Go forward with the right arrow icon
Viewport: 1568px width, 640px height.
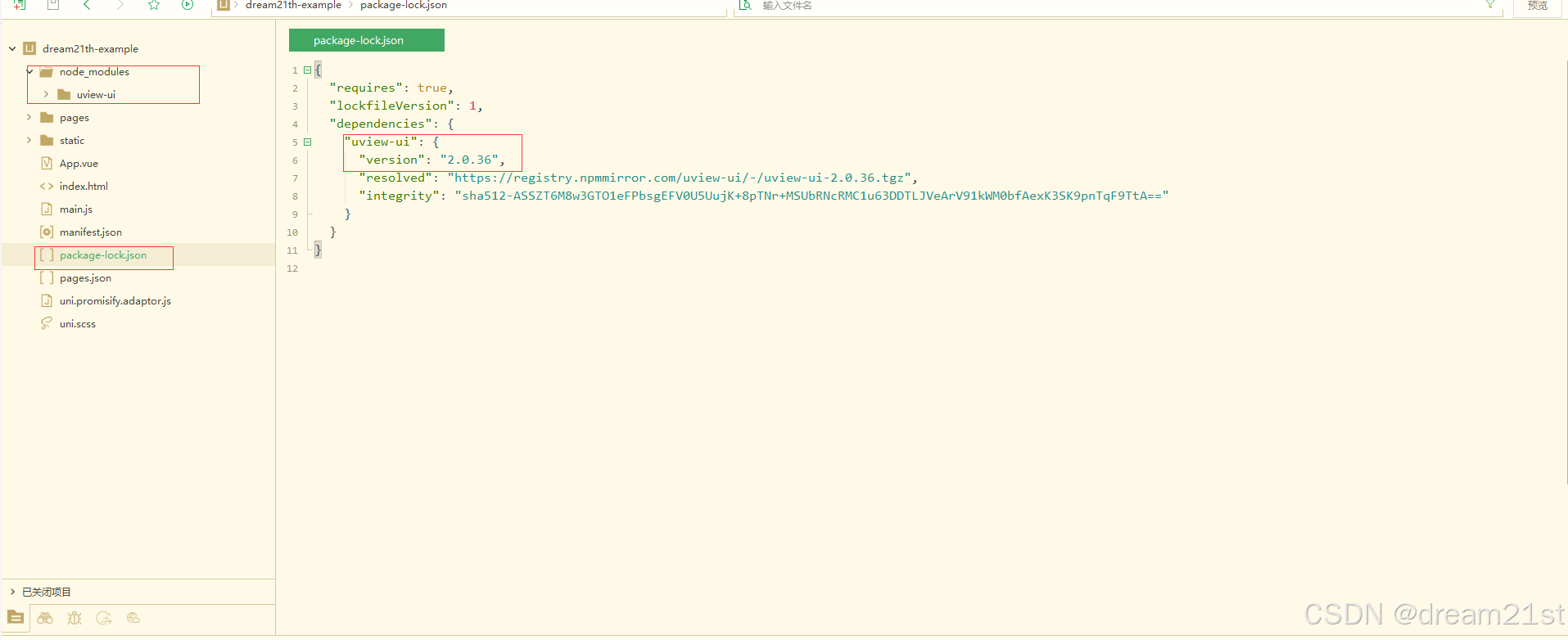[120, 5]
